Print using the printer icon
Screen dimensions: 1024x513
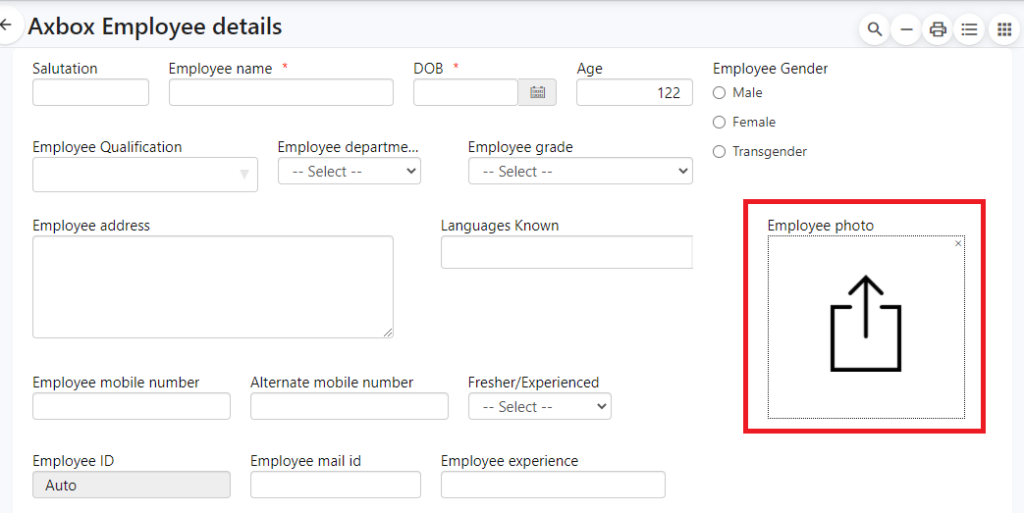tap(938, 29)
